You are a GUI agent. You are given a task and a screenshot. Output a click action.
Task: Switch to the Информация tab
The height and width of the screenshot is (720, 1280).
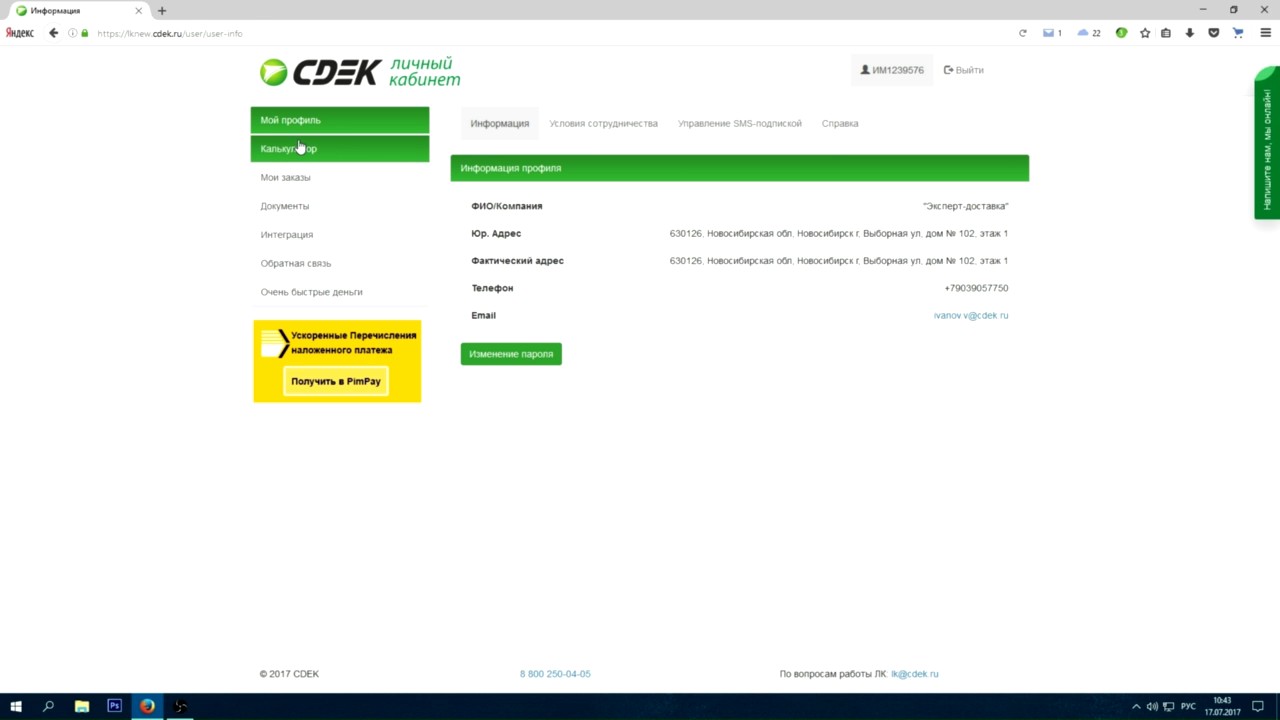coord(500,123)
